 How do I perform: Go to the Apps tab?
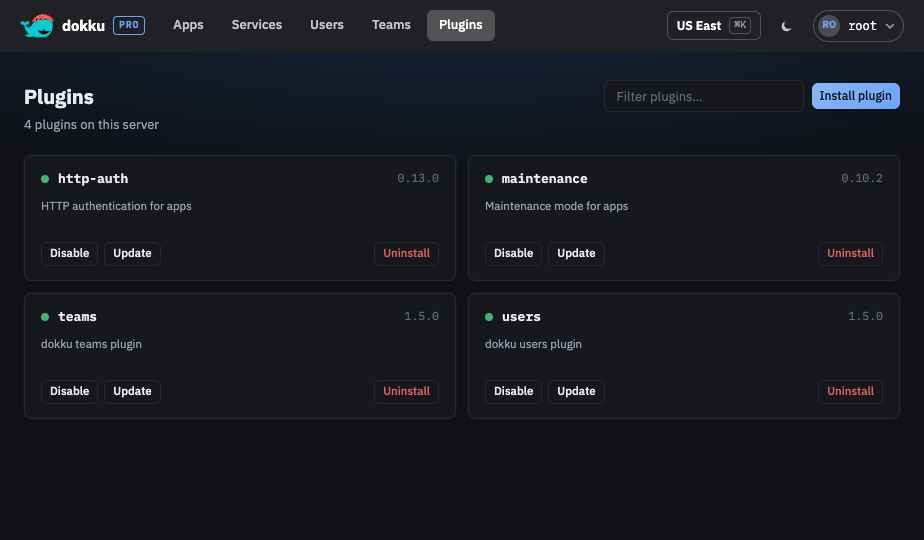pos(188,25)
